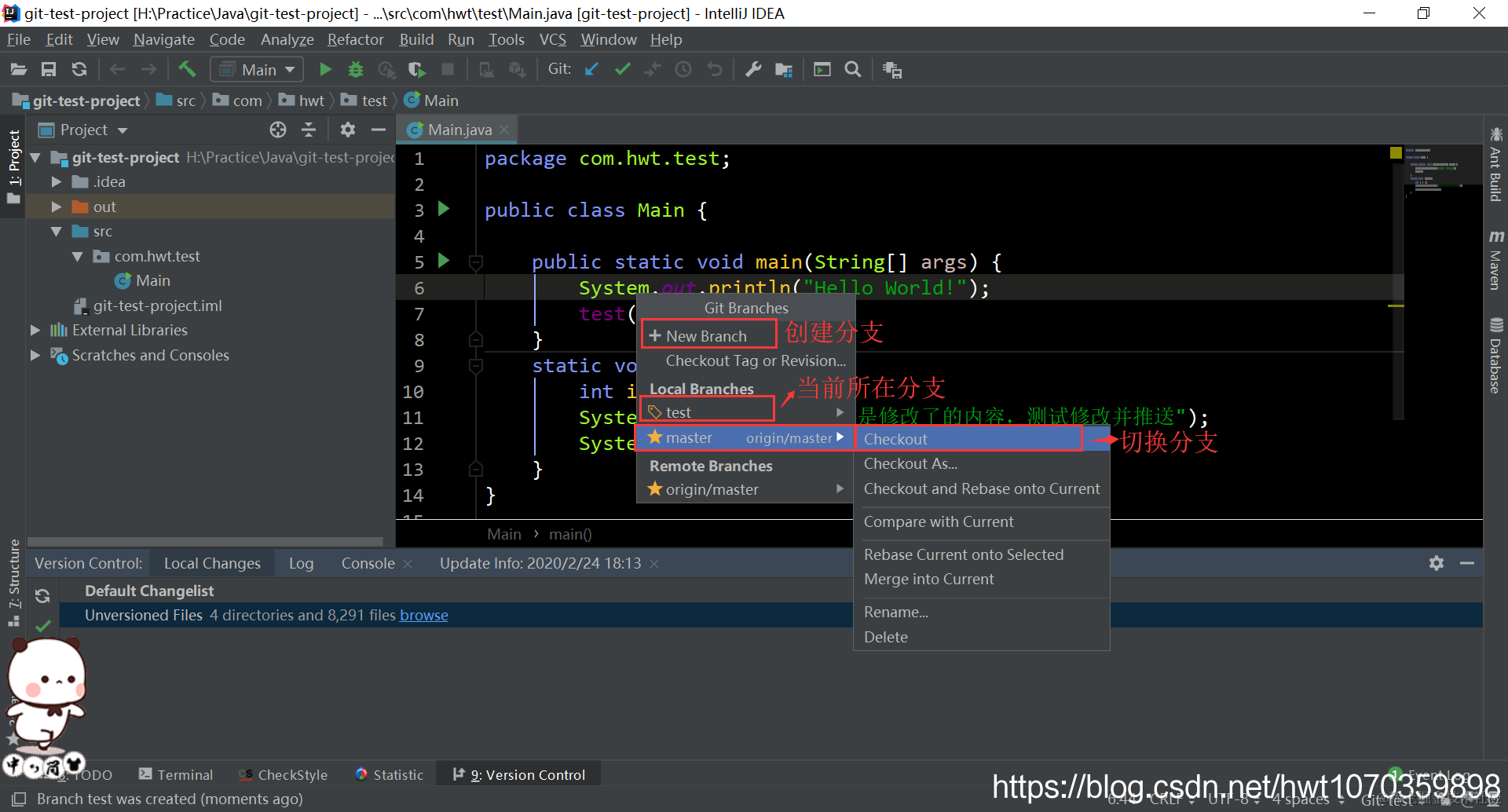Click the run gutter arrow beside main method

pyautogui.click(x=444, y=261)
